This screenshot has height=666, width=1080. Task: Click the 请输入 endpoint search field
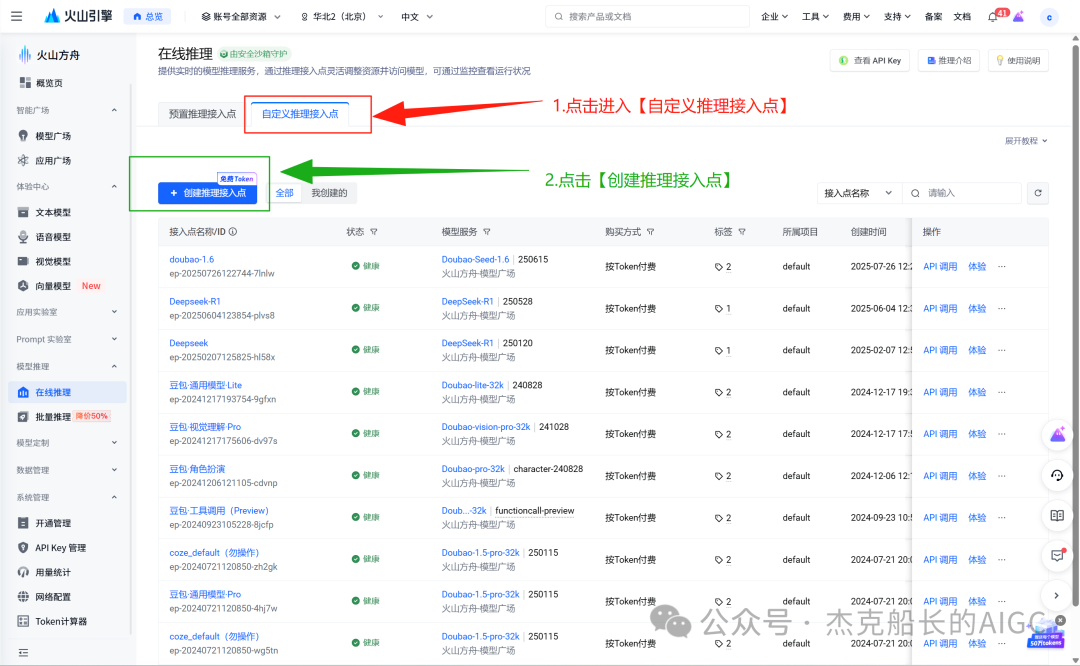962,193
